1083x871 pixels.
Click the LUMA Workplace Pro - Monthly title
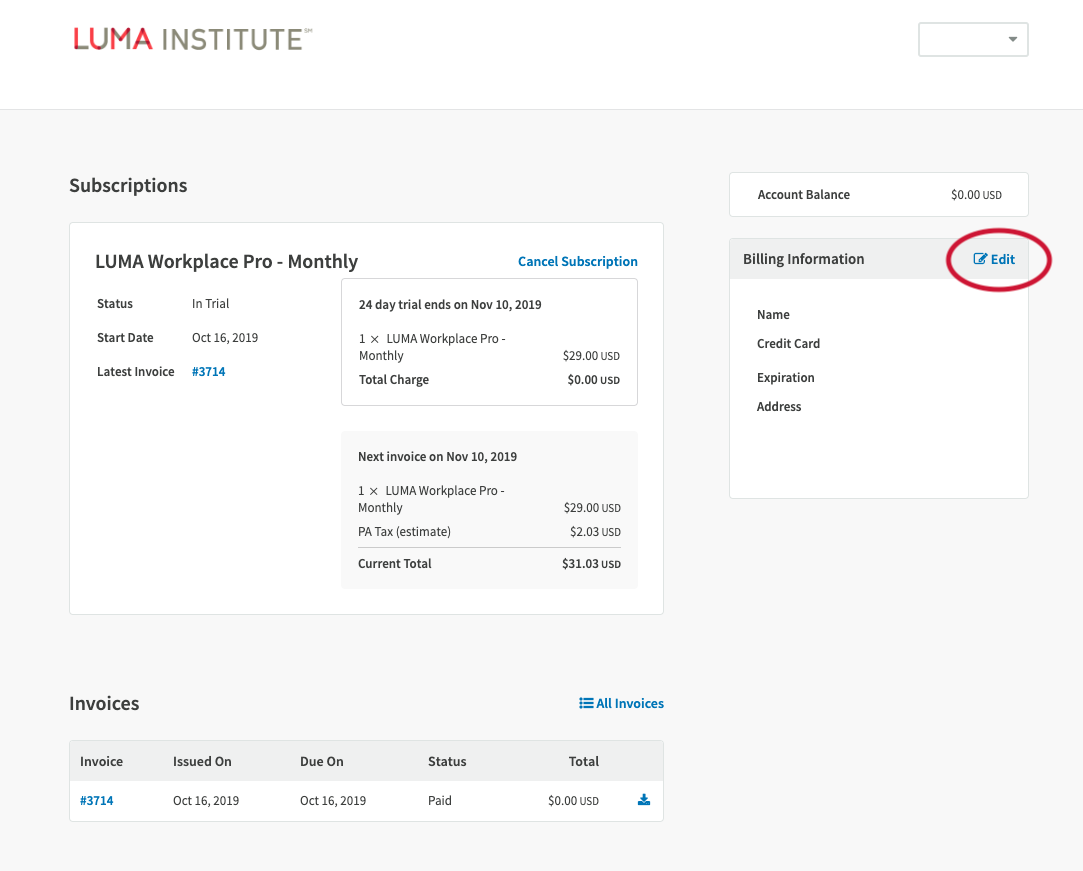pos(227,262)
